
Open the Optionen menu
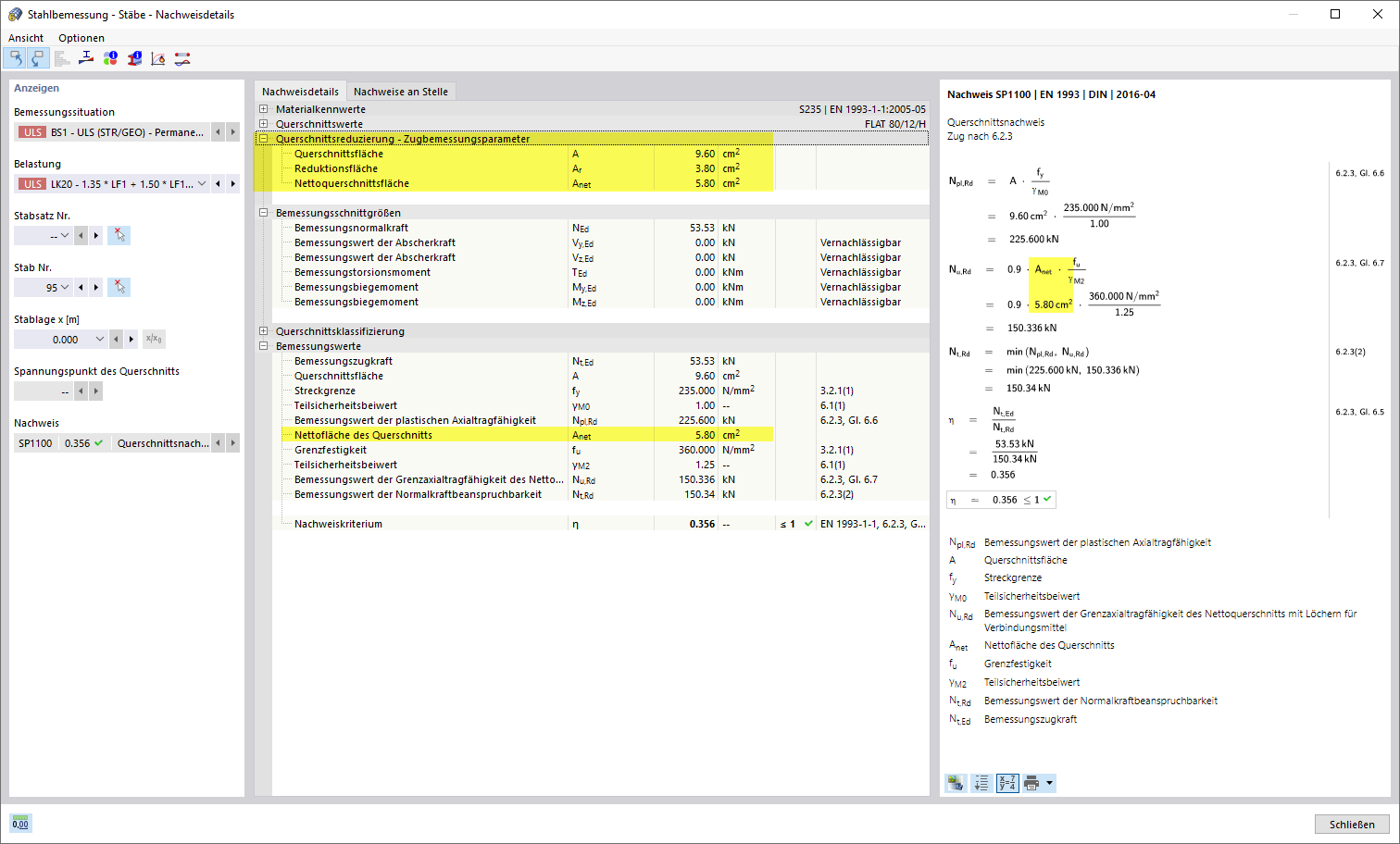pos(81,38)
